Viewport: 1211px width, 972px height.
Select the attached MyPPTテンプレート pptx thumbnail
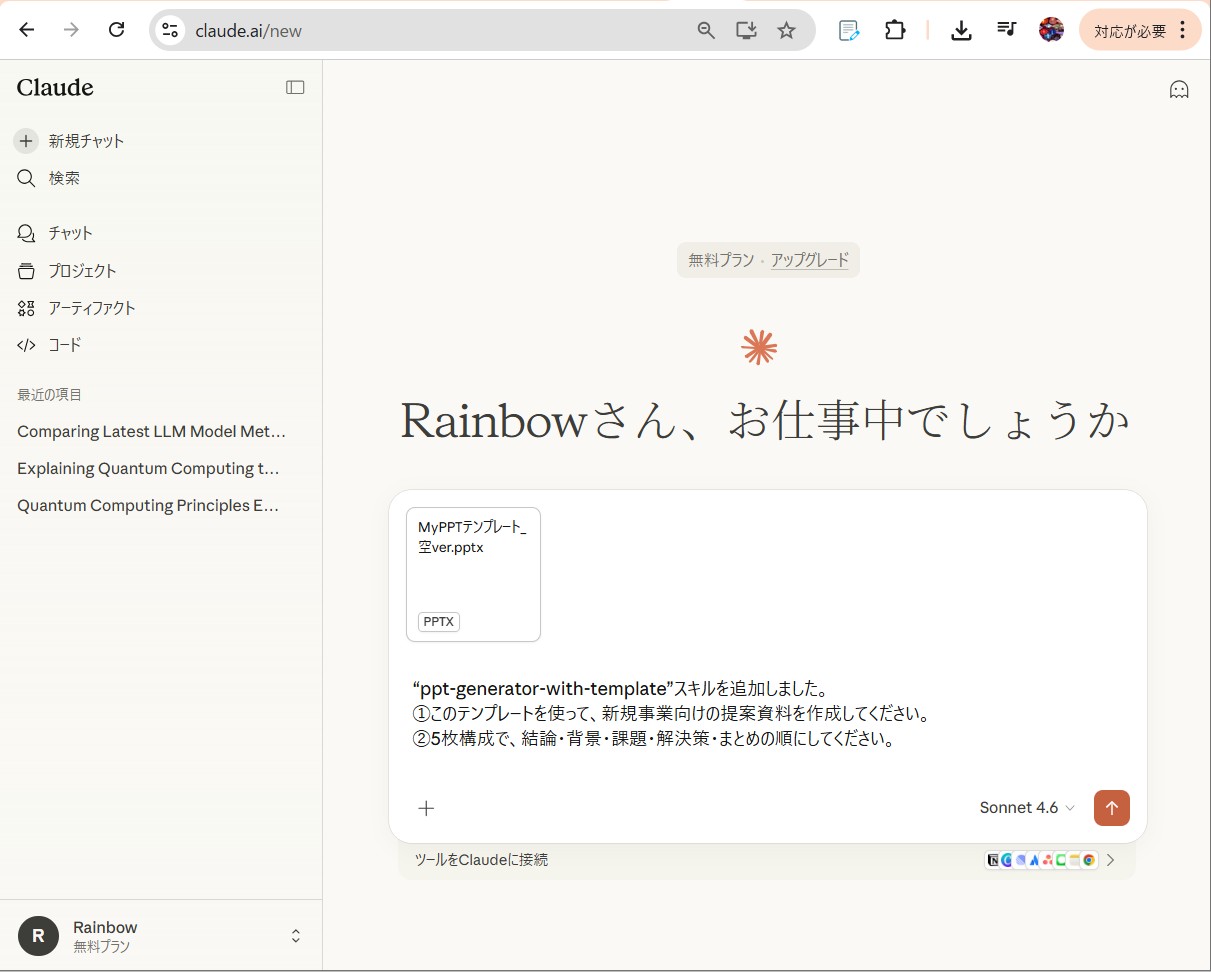coord(473,574)
